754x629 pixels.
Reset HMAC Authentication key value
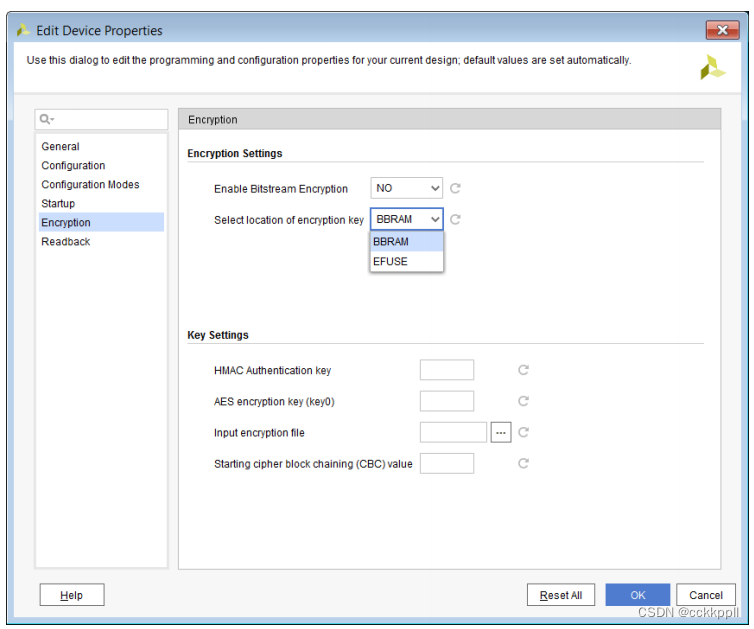(x=523, y=370)
